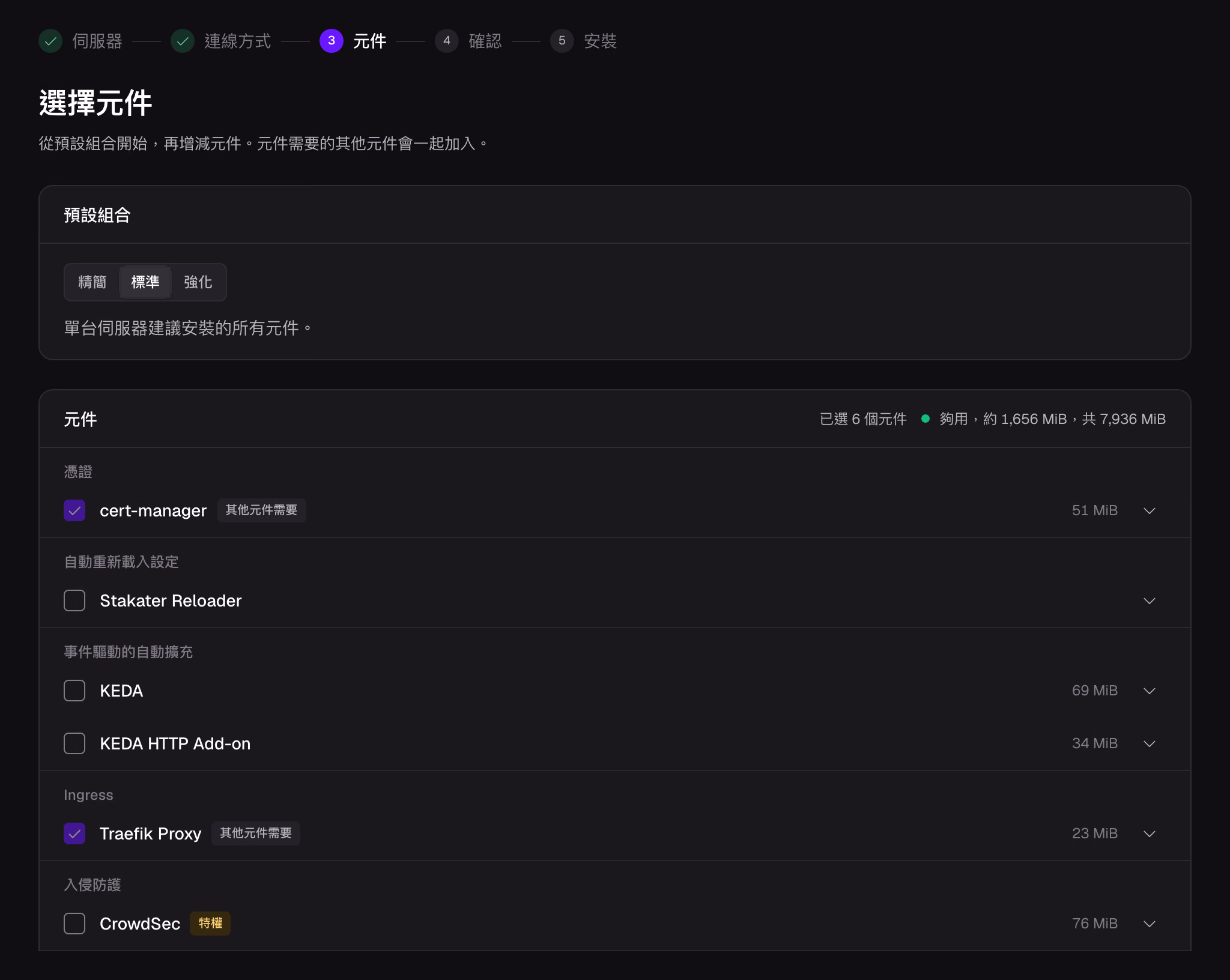Select the 標準 preset tab
This screenshot has width=1230, height=980.
pyautogui.click(x=145, y=282)
